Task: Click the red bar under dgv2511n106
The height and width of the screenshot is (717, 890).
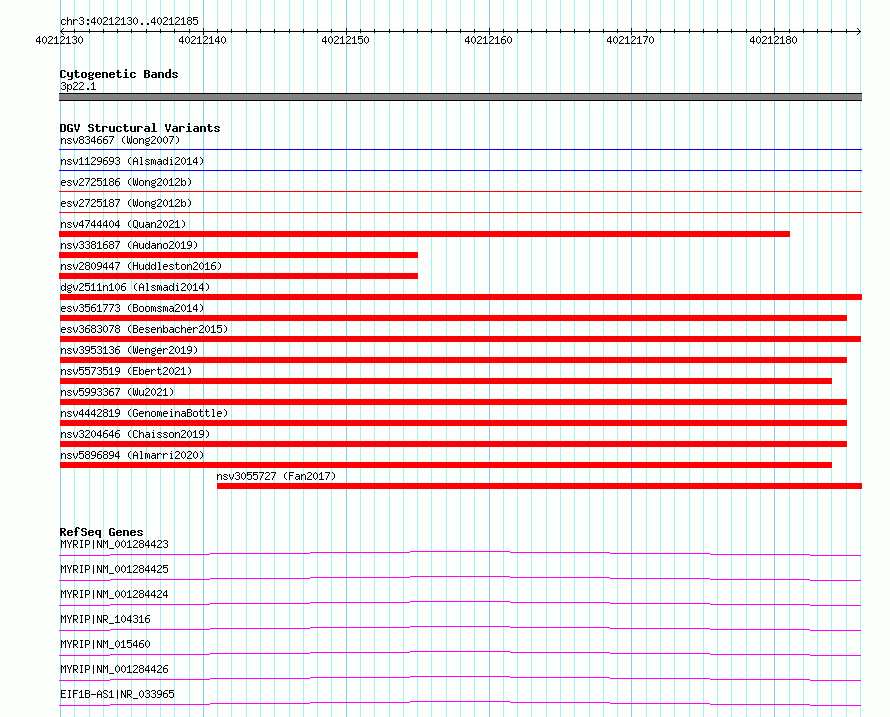Action: [460, 297]
